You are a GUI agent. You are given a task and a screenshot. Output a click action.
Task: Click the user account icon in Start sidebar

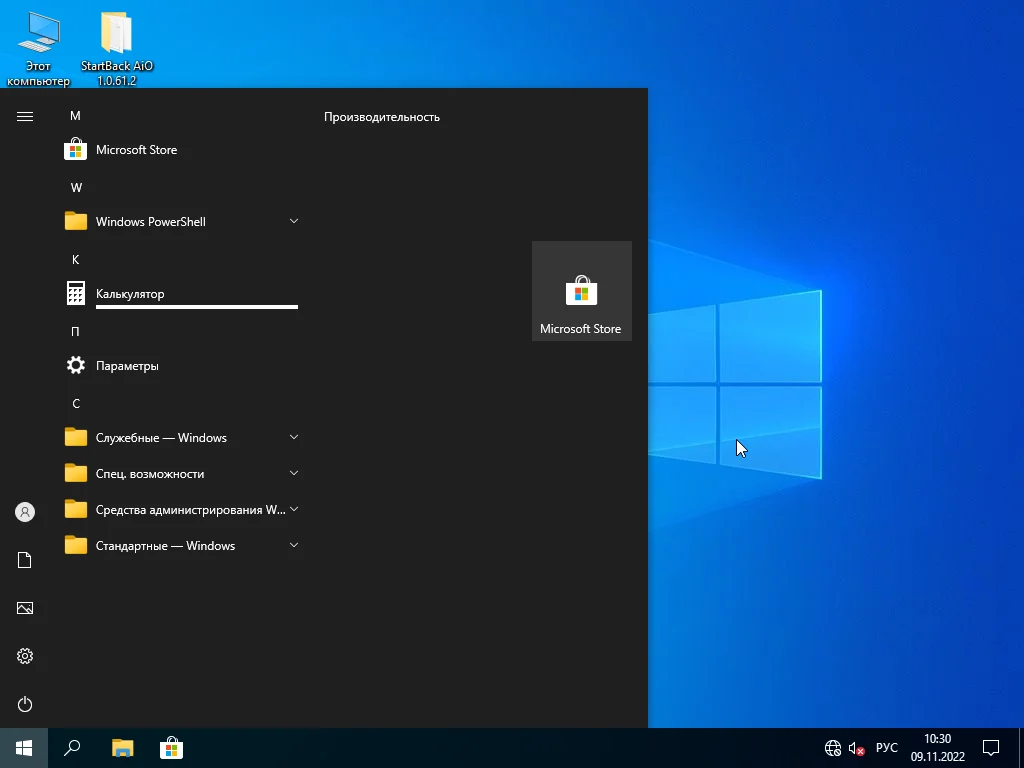[x=25, y=512]
